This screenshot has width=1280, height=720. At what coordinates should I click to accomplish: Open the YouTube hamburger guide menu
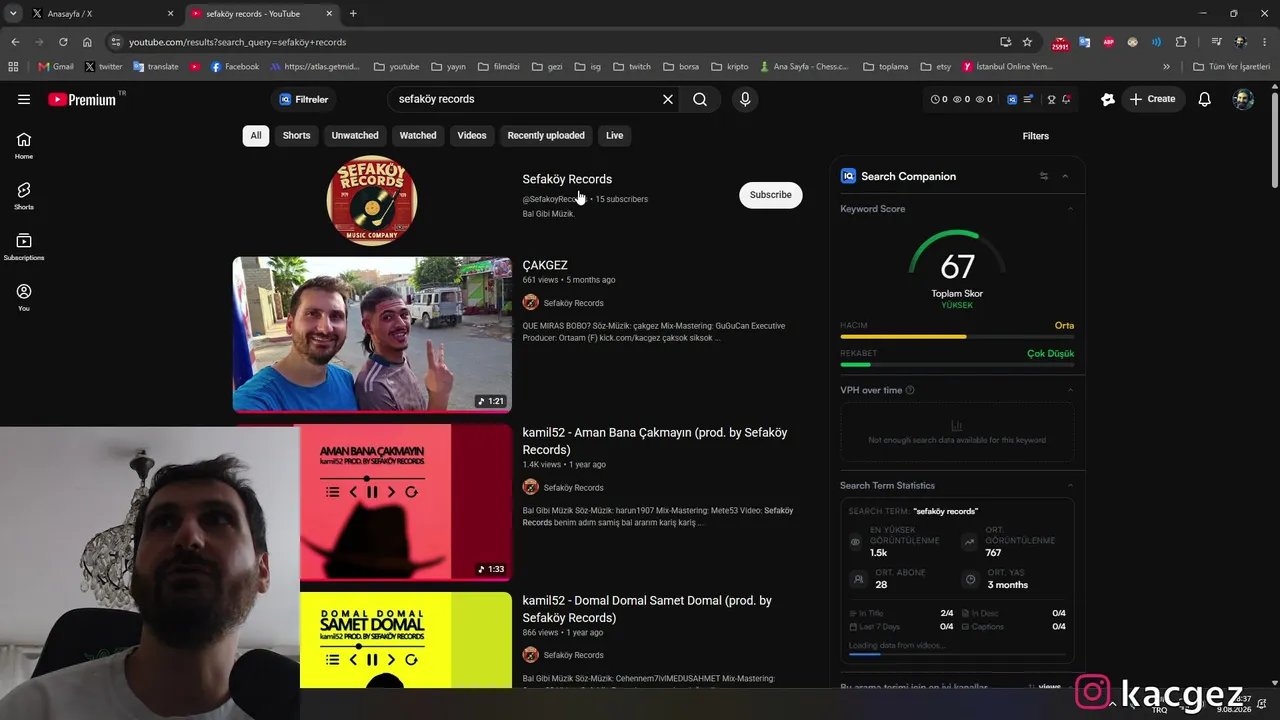24,99
